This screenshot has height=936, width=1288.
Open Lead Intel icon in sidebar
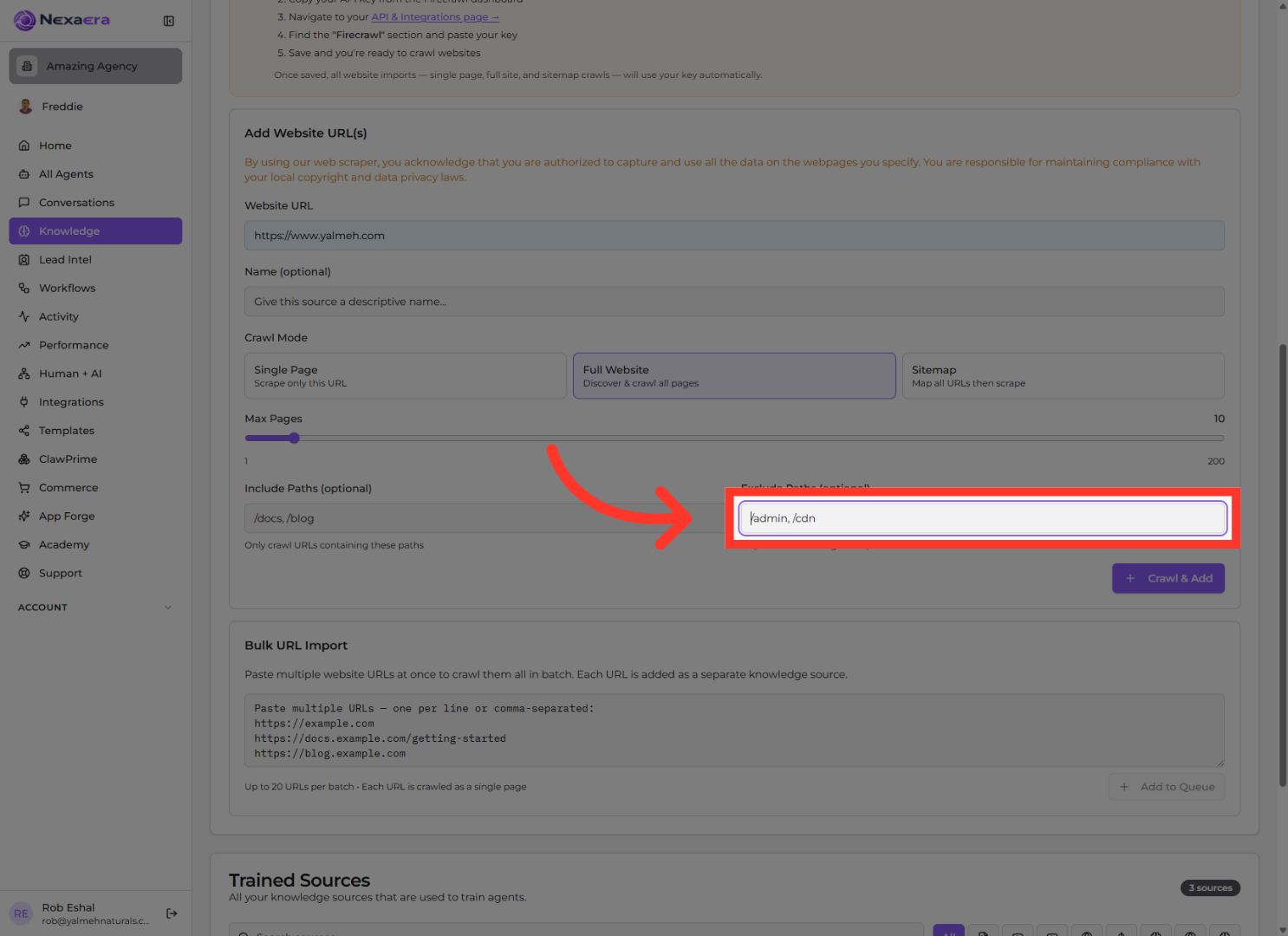(24, 260)
